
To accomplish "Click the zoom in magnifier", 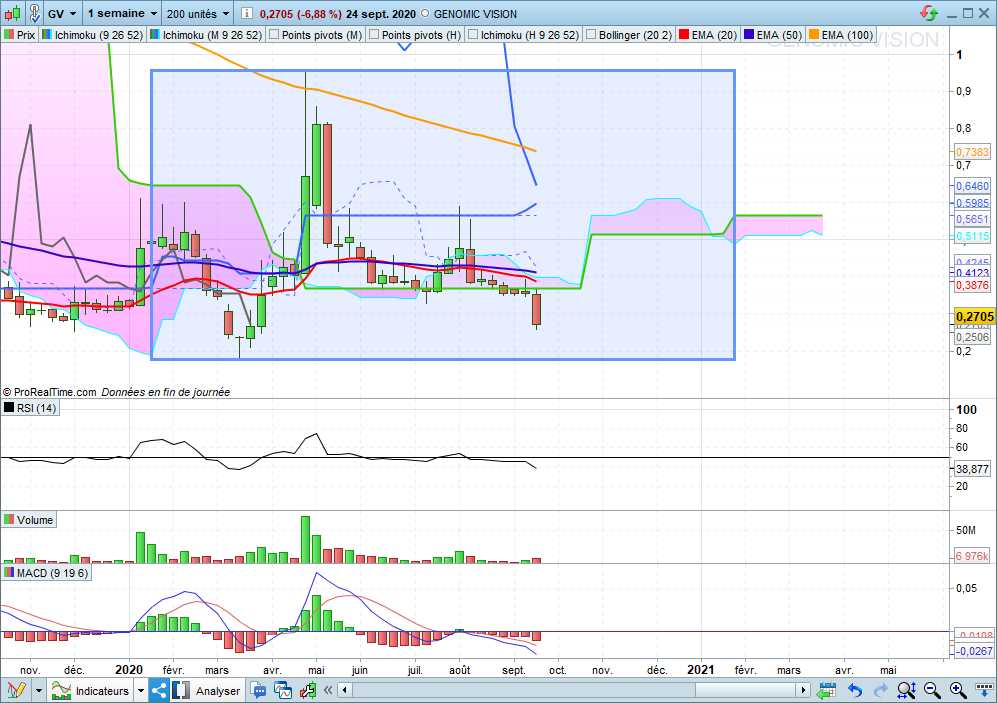I will click(957, 690).
